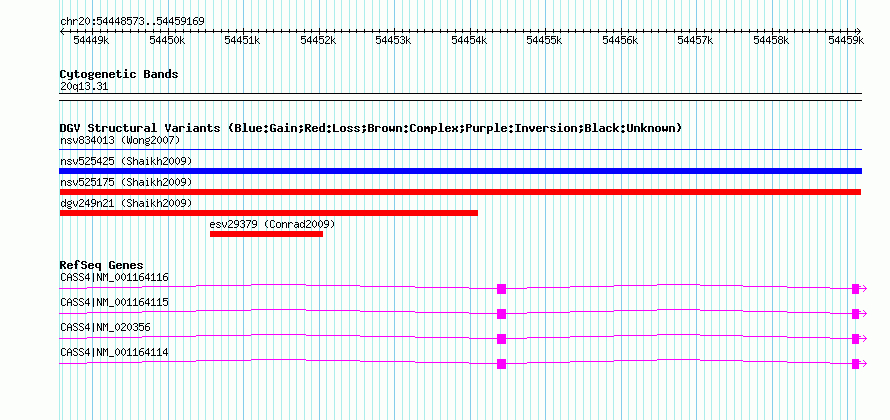Click the red dgv249n21 loss bar
This screenshot has width=890, height=420.
(268, 213)
